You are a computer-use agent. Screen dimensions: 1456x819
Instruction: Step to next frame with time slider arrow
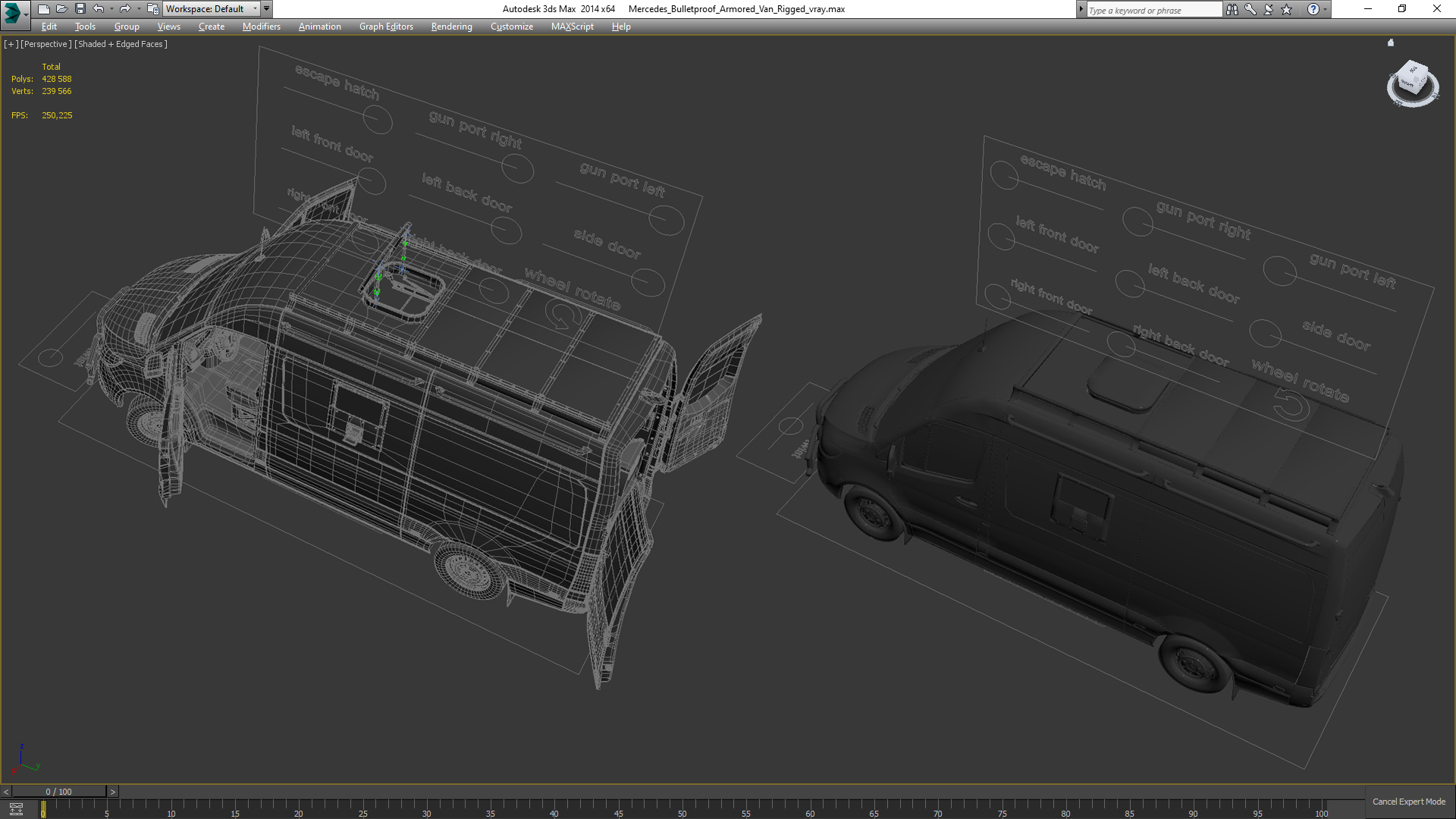tap(113, 792)
